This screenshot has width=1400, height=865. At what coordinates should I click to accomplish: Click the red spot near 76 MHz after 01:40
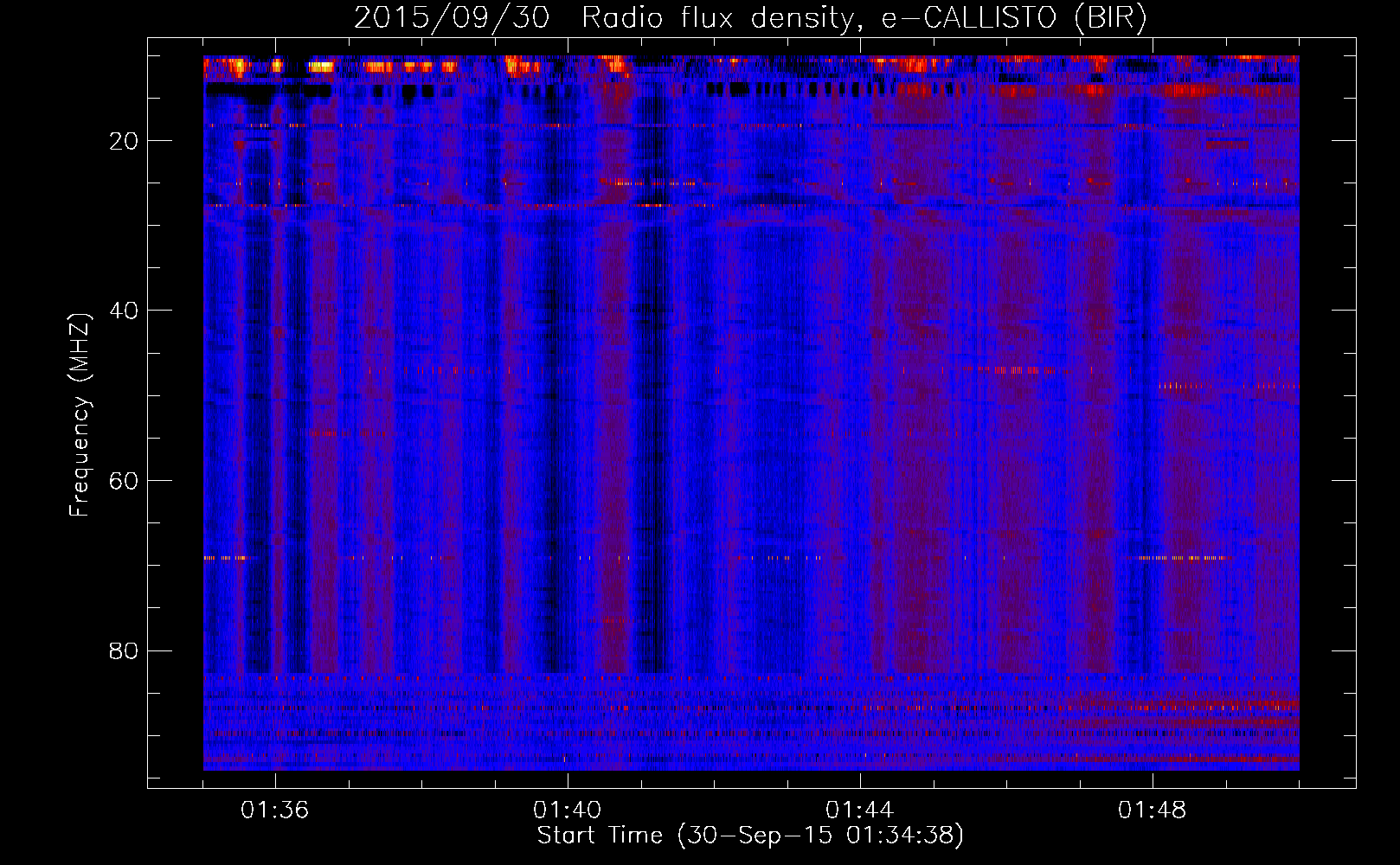614,619
